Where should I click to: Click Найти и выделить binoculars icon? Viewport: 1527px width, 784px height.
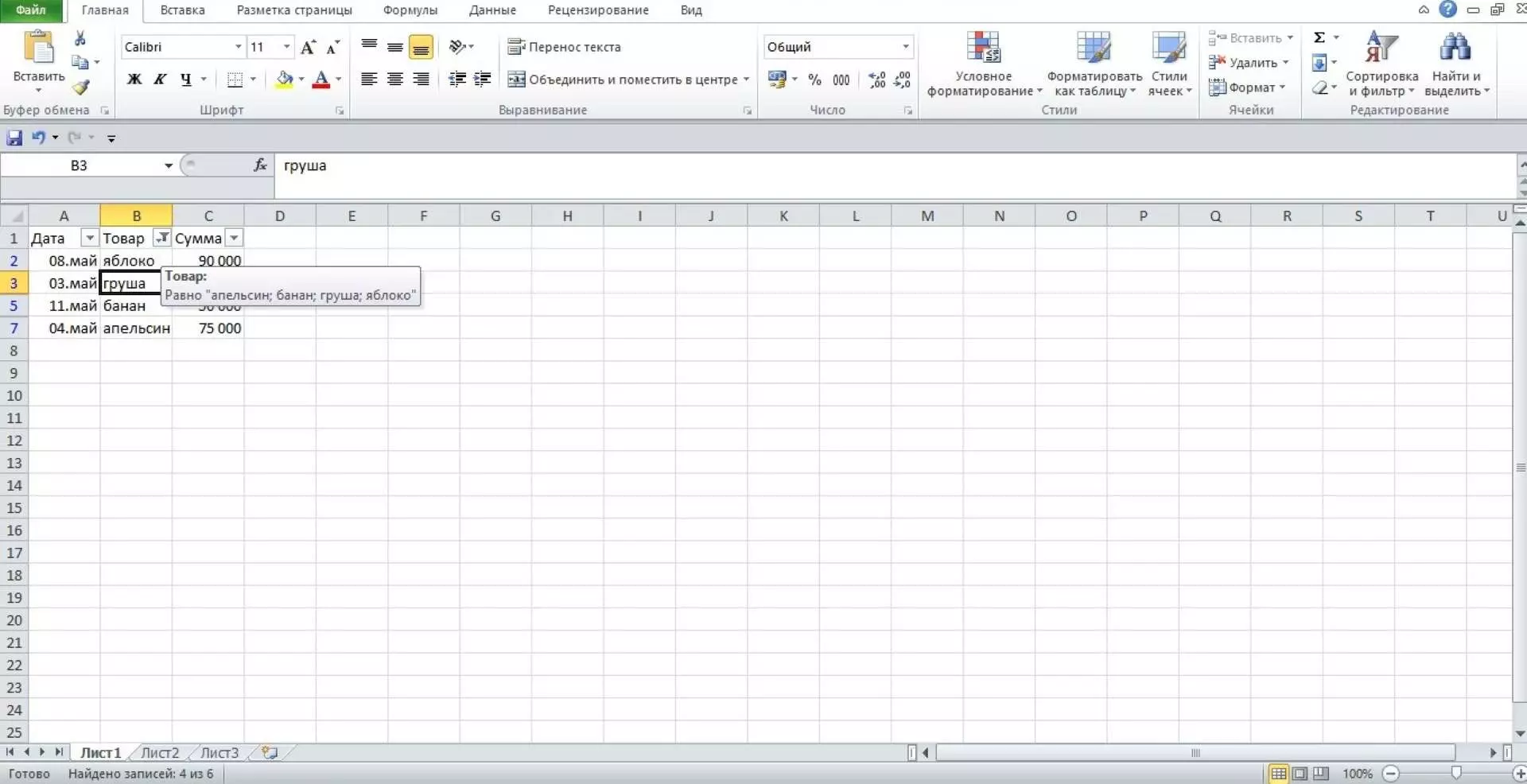[x=1455, y=48]
